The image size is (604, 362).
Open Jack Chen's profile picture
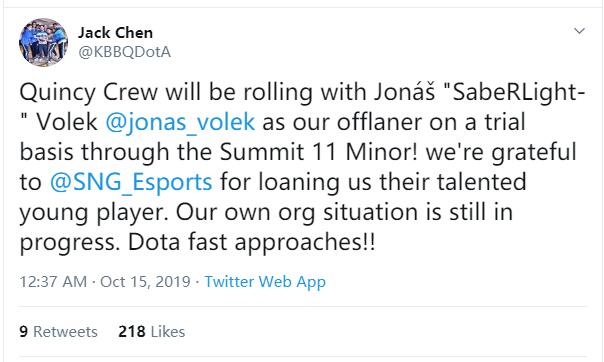point(43,42)
